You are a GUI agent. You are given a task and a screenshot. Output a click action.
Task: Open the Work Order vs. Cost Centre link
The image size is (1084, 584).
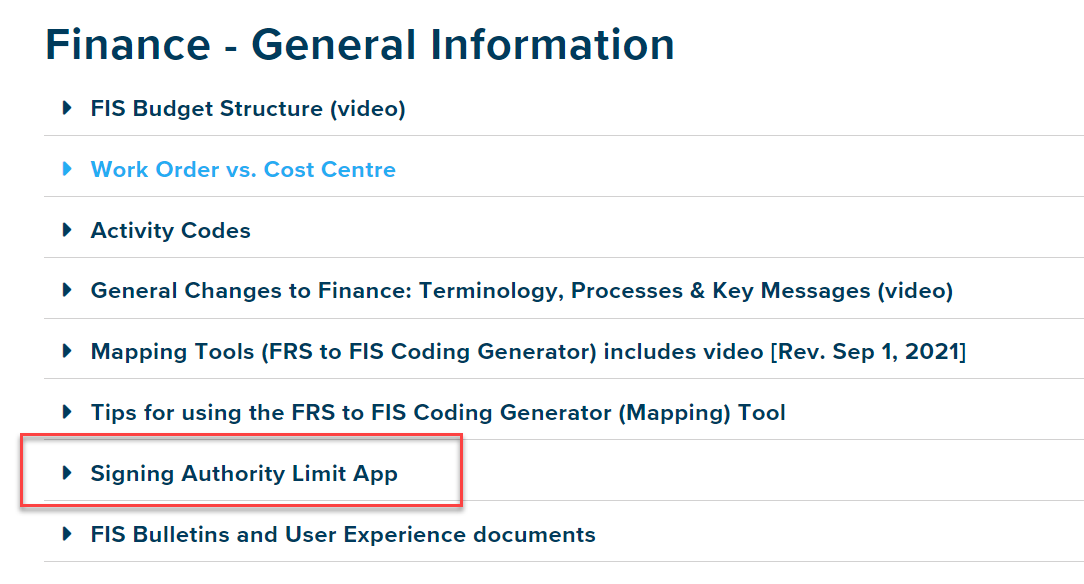click(x=243, y=169)
